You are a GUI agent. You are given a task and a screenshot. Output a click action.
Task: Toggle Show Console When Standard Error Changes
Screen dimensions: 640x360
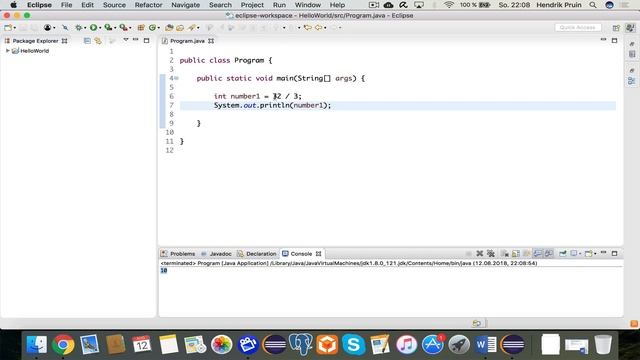[549, 253]
